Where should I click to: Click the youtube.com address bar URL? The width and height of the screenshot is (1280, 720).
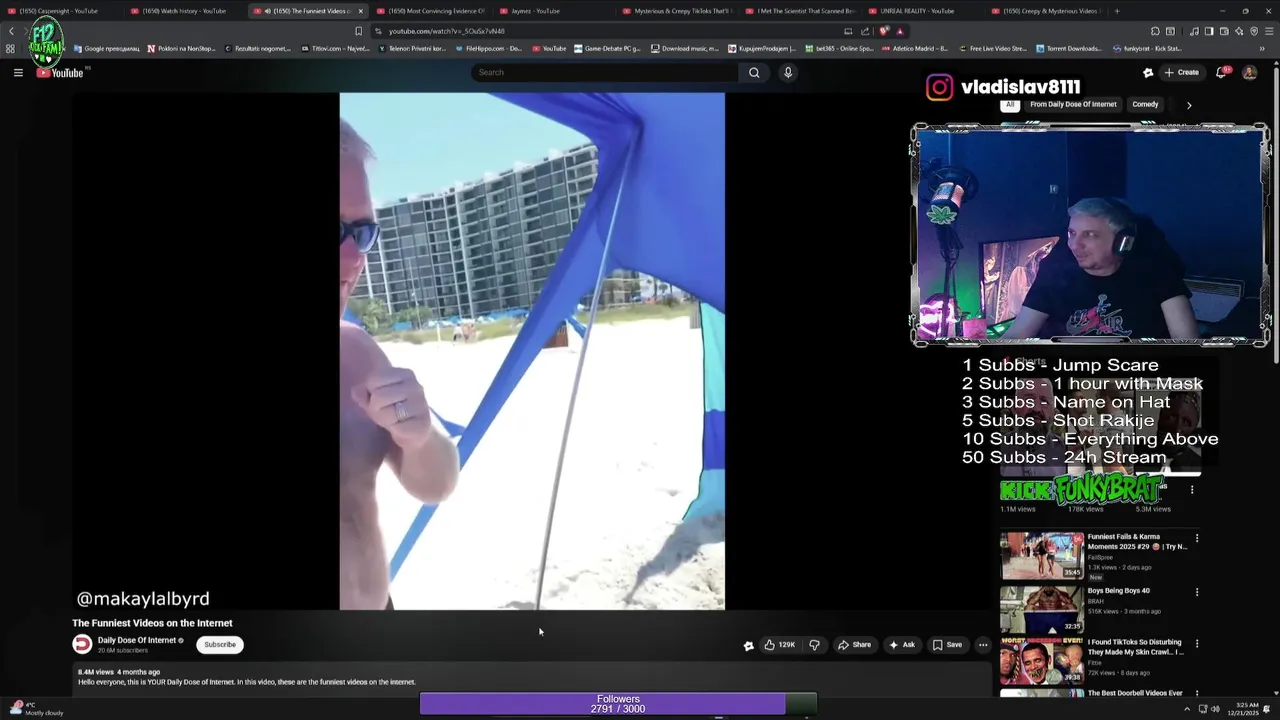[x=446, y=31]
